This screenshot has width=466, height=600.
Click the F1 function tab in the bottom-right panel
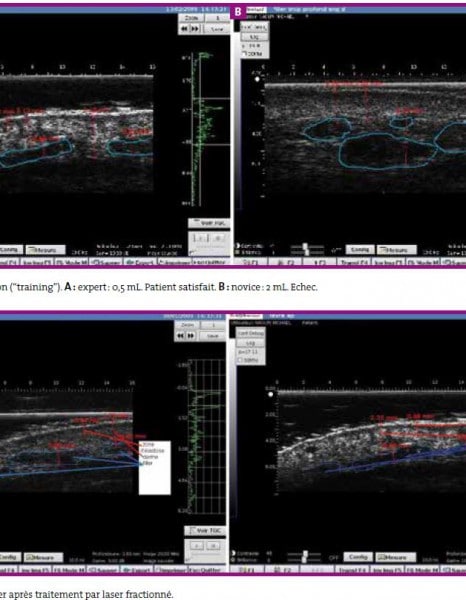point(245,569)
